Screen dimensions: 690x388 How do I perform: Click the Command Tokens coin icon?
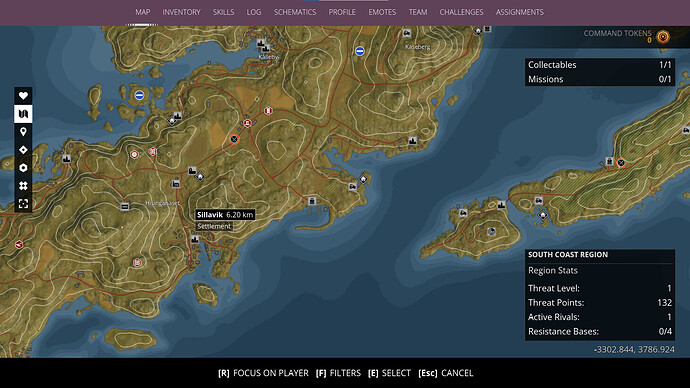coord(663,37)
